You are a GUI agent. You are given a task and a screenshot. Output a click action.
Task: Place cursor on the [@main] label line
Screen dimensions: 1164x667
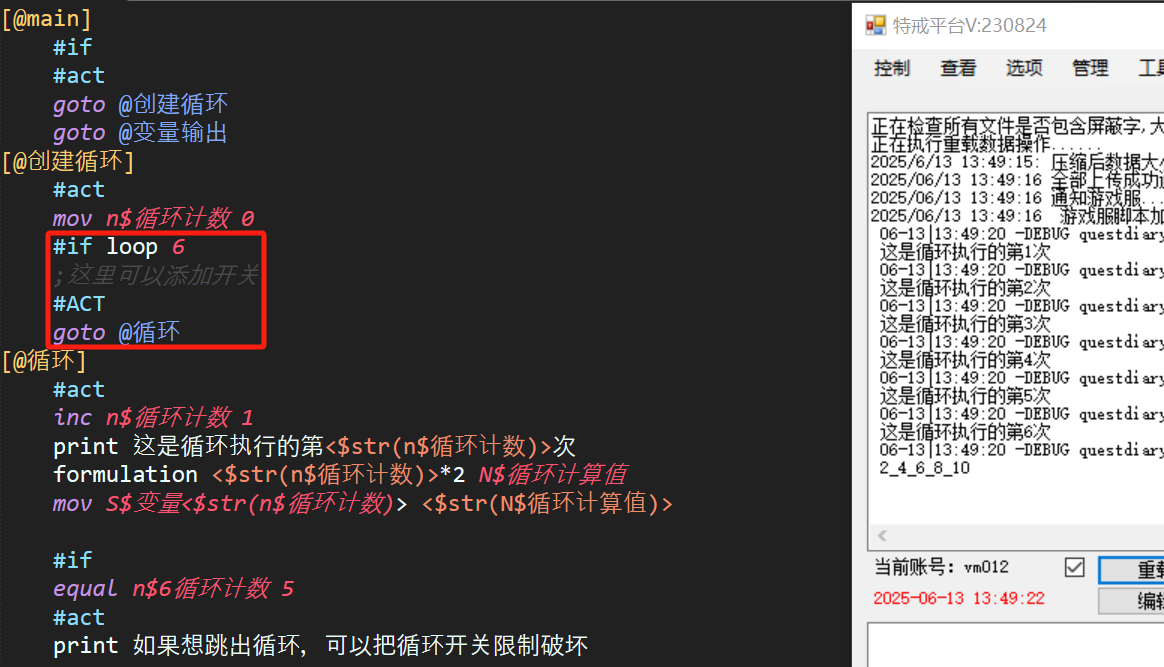click(x=47, y=18)
